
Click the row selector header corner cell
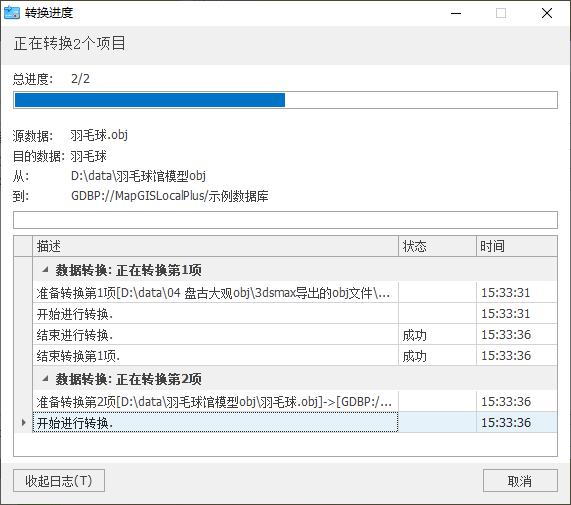pyautogui.click(x=23, y=246)
